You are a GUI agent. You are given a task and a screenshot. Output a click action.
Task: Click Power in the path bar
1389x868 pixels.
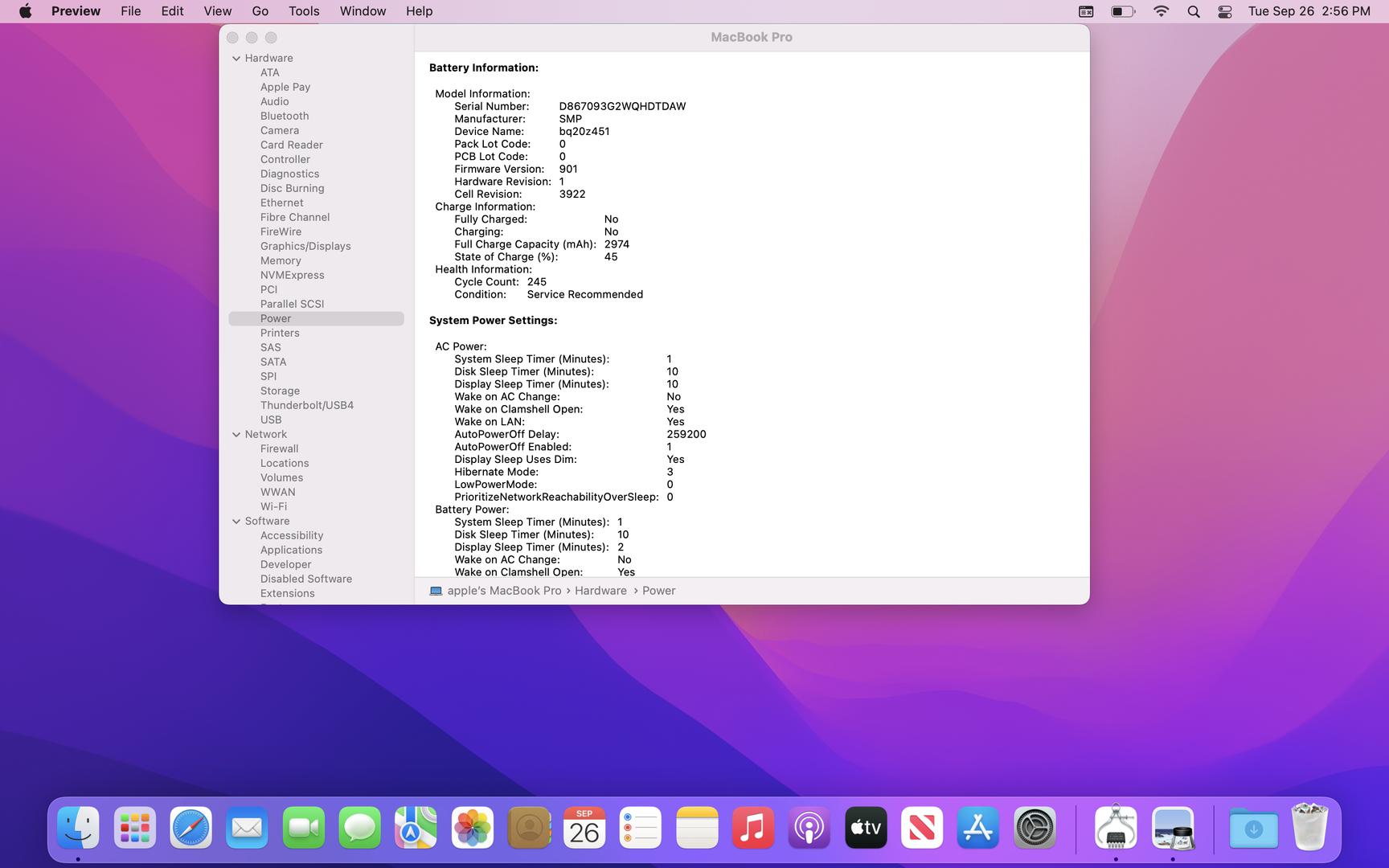[x=658, y=591]
